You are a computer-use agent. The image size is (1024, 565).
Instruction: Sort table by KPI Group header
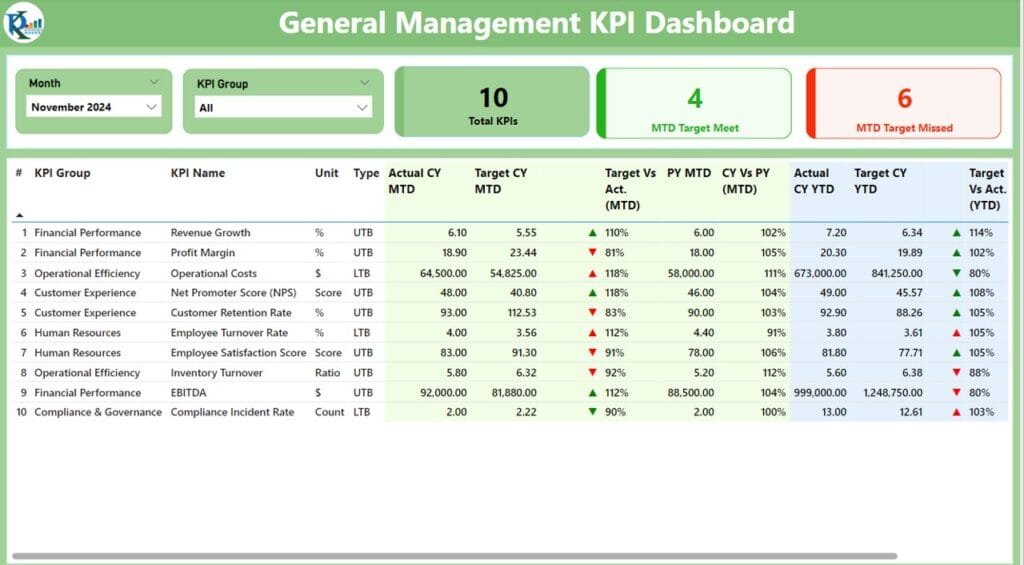[62, 173]
